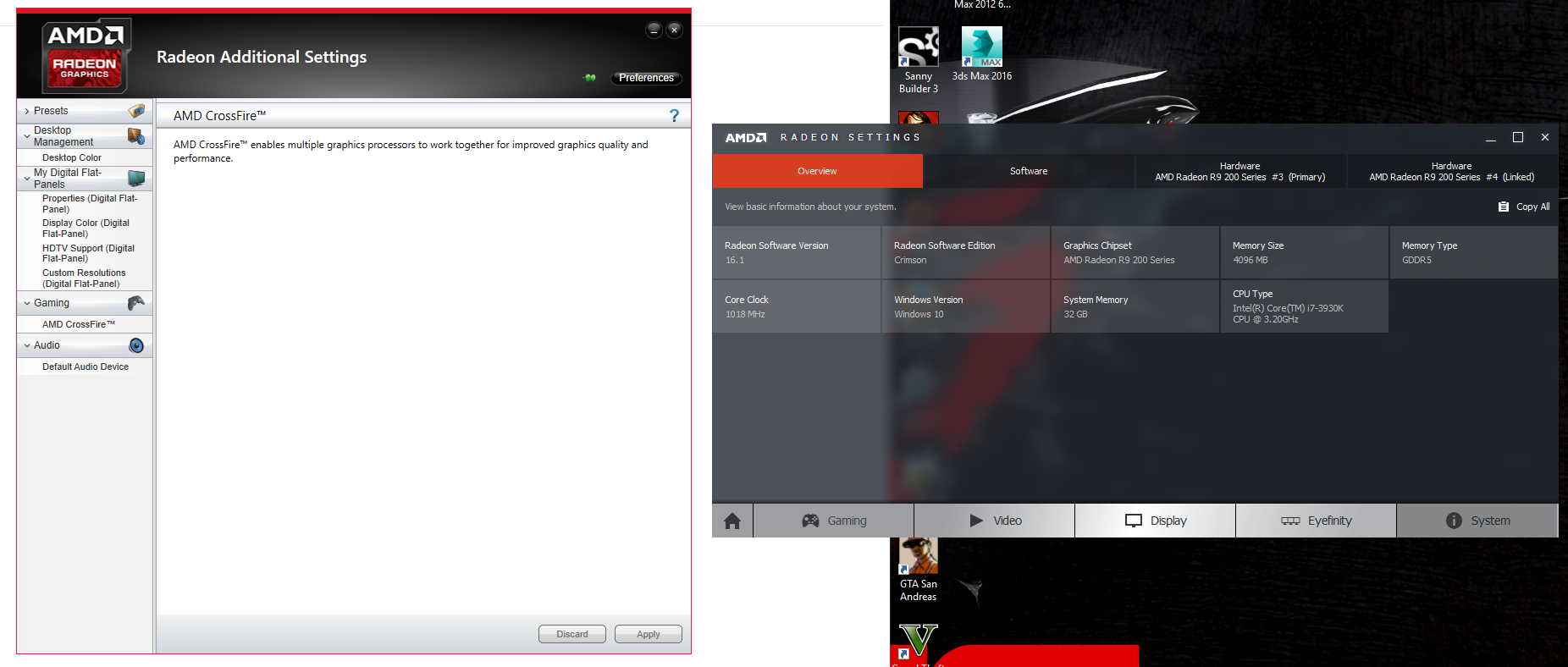
Task: Click the Graphics Chipset tile
Action: (x=1135, y=252)
